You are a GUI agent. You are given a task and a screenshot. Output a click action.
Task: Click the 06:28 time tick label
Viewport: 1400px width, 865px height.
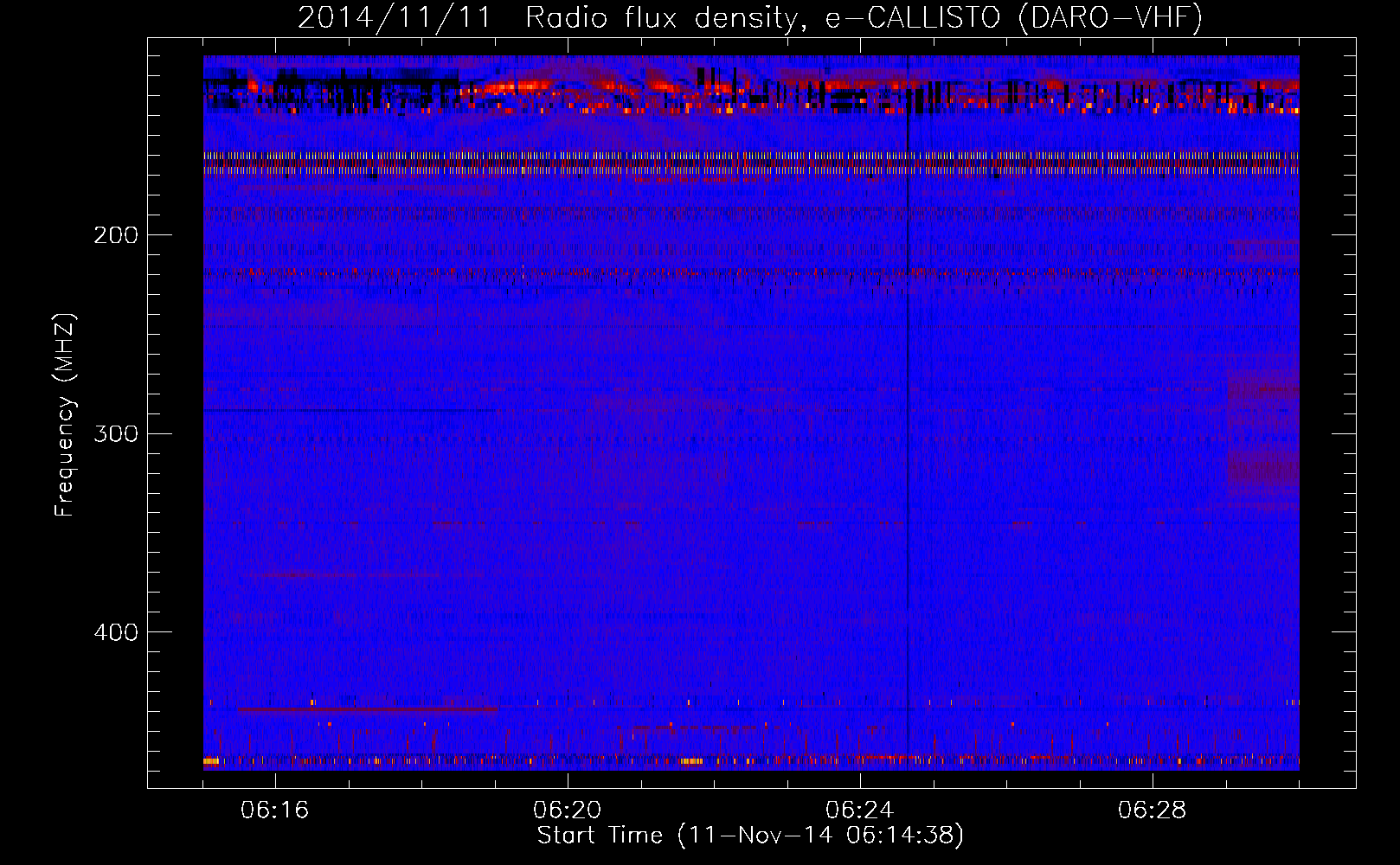[x=1153, y=811]
